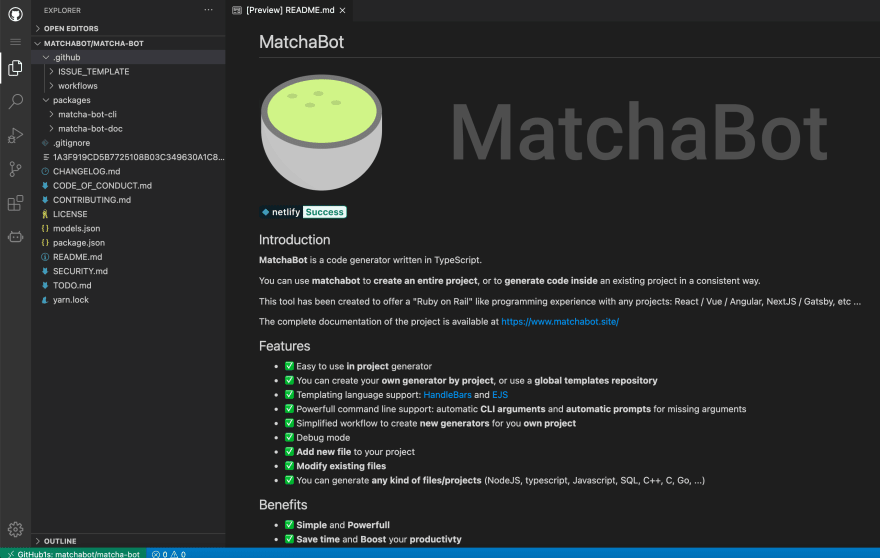The image size is (880, 558).
Task: Click the CHANGELOG.md clock icon
Action: click(45, 171)
